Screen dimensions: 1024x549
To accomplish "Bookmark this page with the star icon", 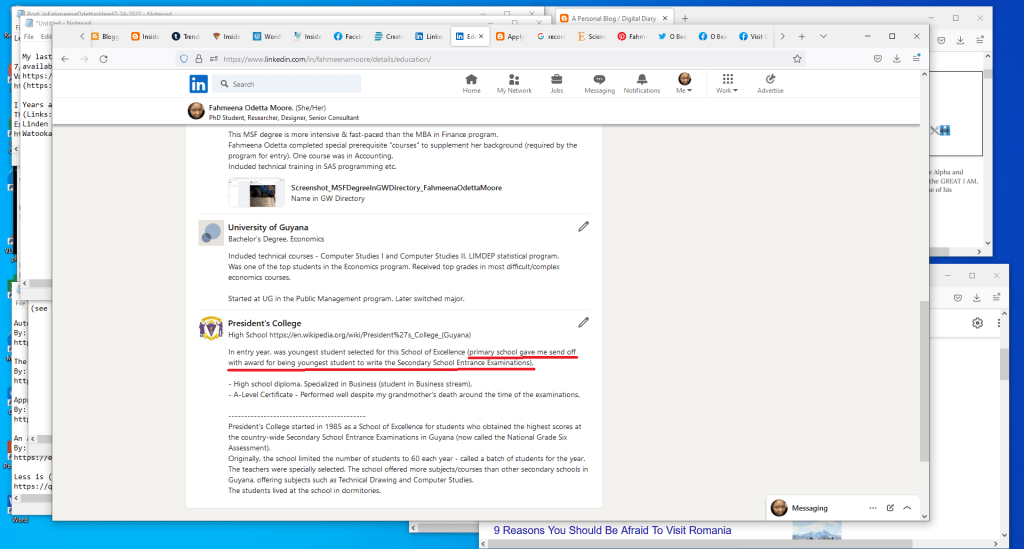I will point(797,59).
